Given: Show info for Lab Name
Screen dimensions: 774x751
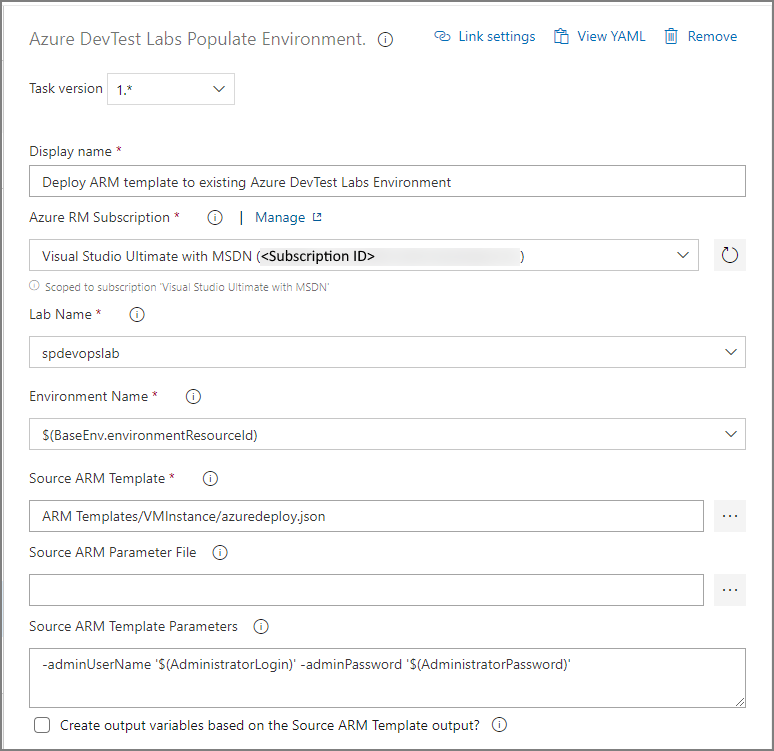Looking at the screenshot, I should click(x=137, y=315).
